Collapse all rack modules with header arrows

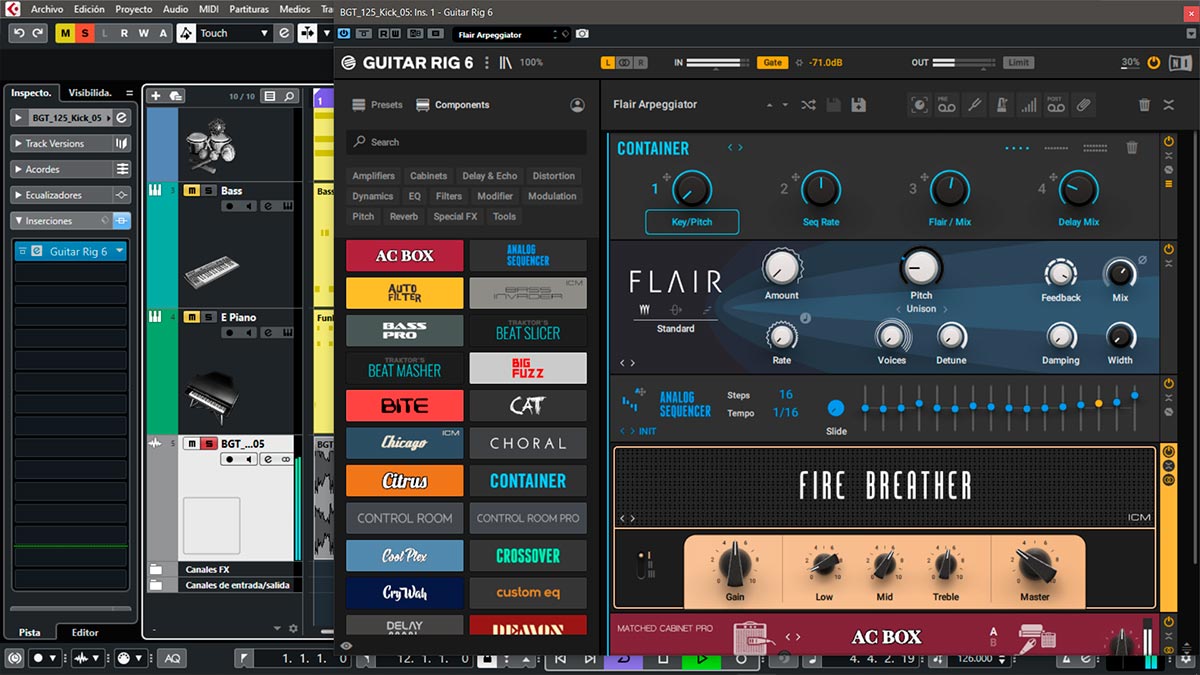1168,104
